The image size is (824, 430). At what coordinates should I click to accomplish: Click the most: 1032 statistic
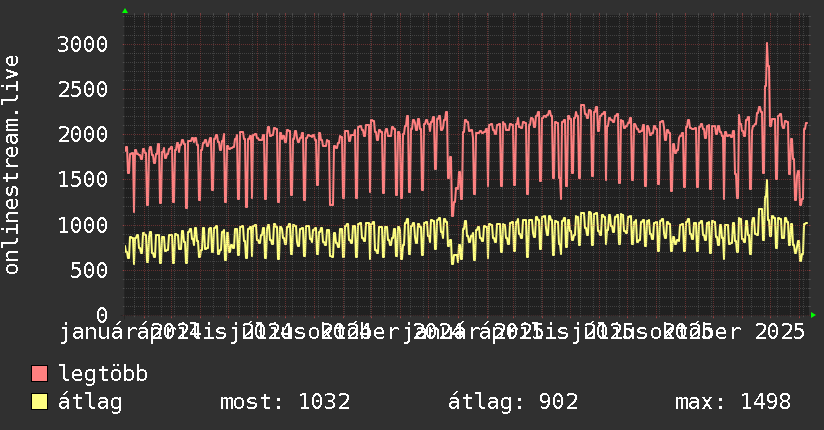284,402
